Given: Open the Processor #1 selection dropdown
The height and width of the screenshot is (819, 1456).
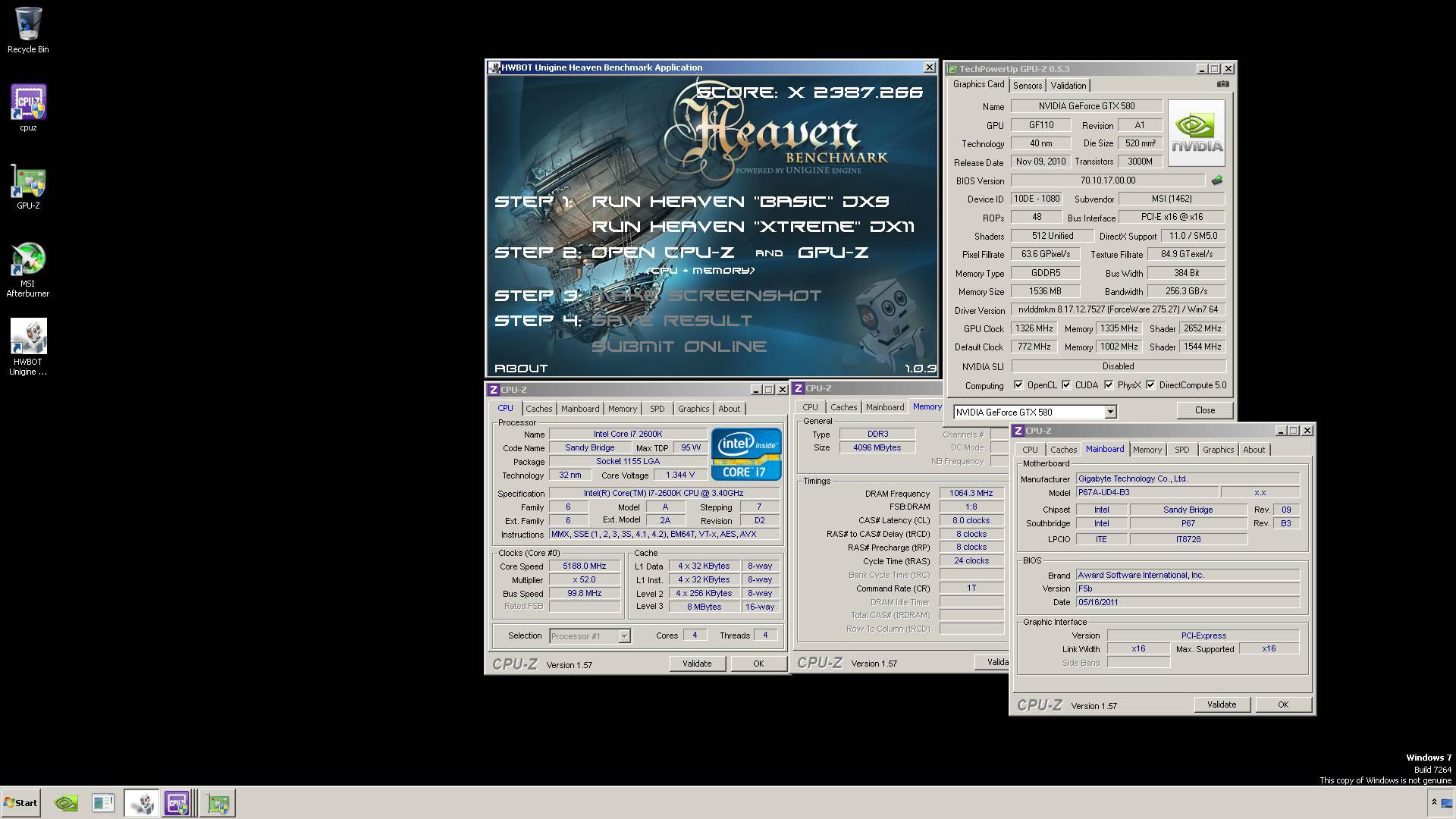Looking at the screenshot, I should pyautogui.click(x=624, y=636).
